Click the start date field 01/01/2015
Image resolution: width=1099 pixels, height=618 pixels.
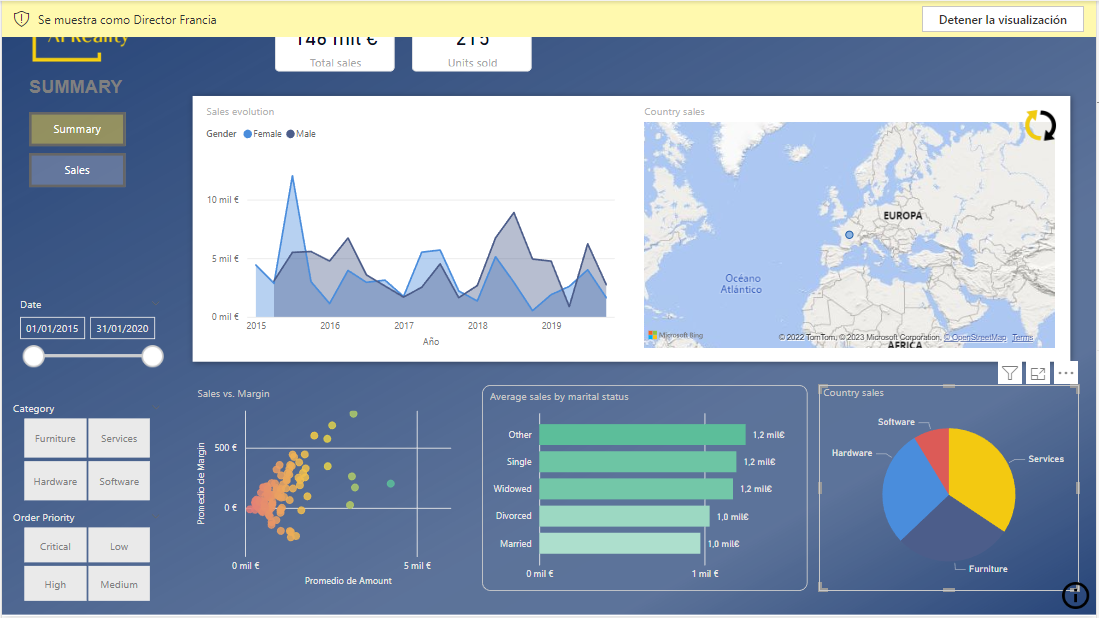click(x=52, y=329)
